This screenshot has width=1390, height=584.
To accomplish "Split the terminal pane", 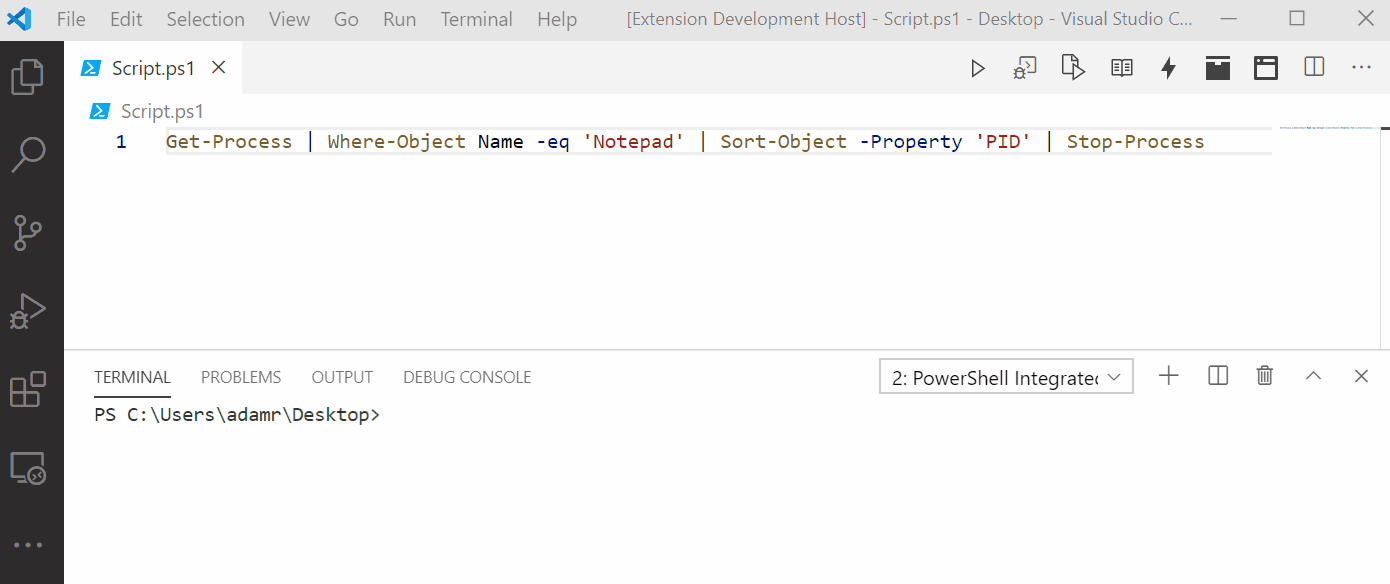I will point(1217,376).
